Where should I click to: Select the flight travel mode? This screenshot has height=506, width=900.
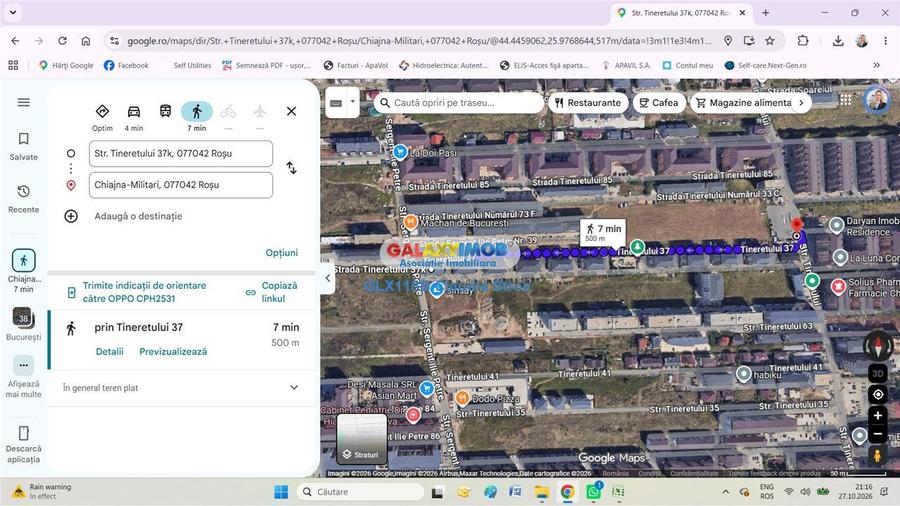pyautogui.click(x=260, y=111)
